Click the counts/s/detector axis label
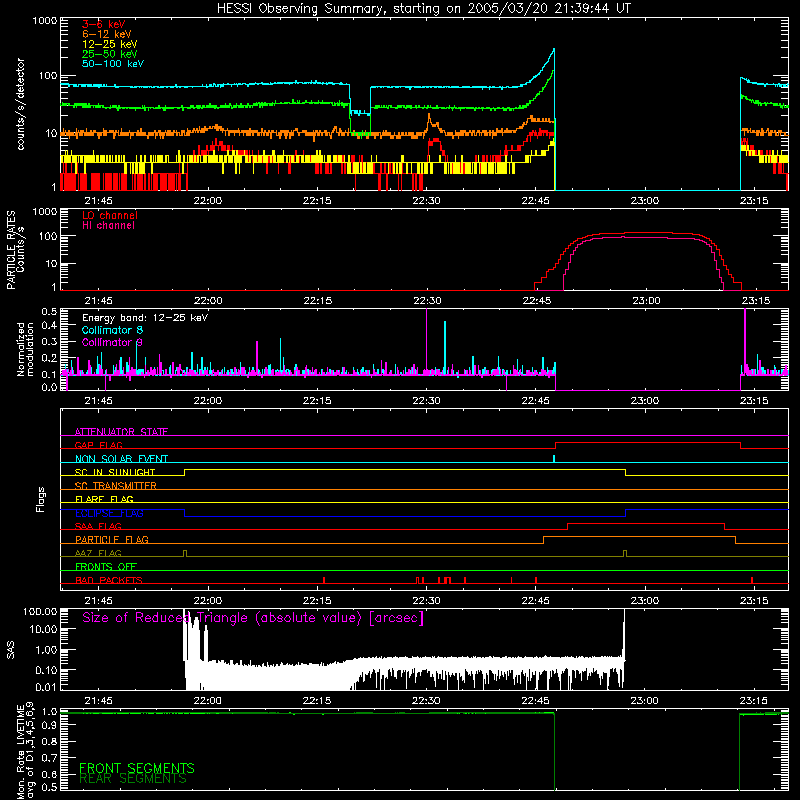Viewport: 800px width, 800px height. [x=20, y=104]
